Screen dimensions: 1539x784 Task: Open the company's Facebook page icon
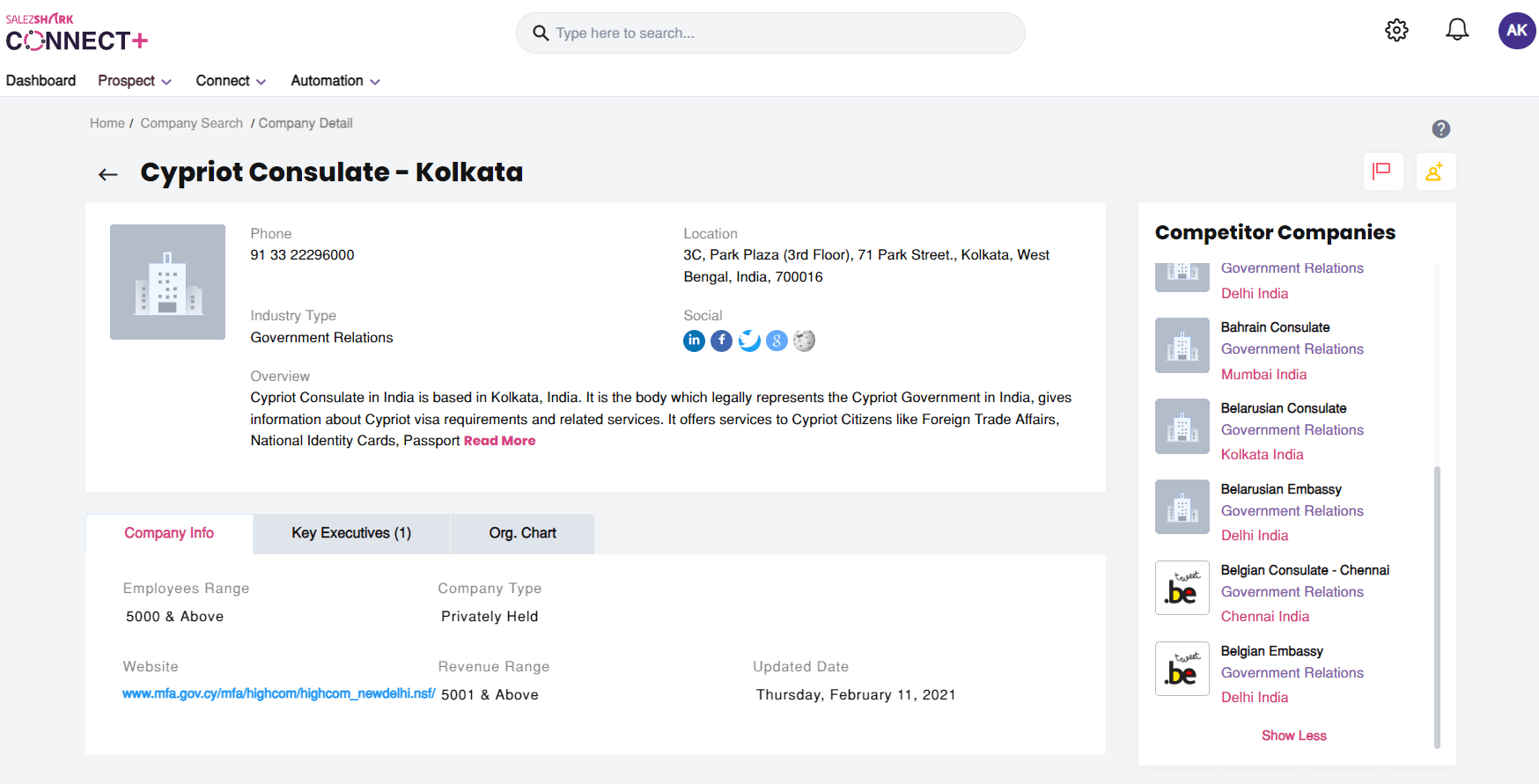pos(721,341)
